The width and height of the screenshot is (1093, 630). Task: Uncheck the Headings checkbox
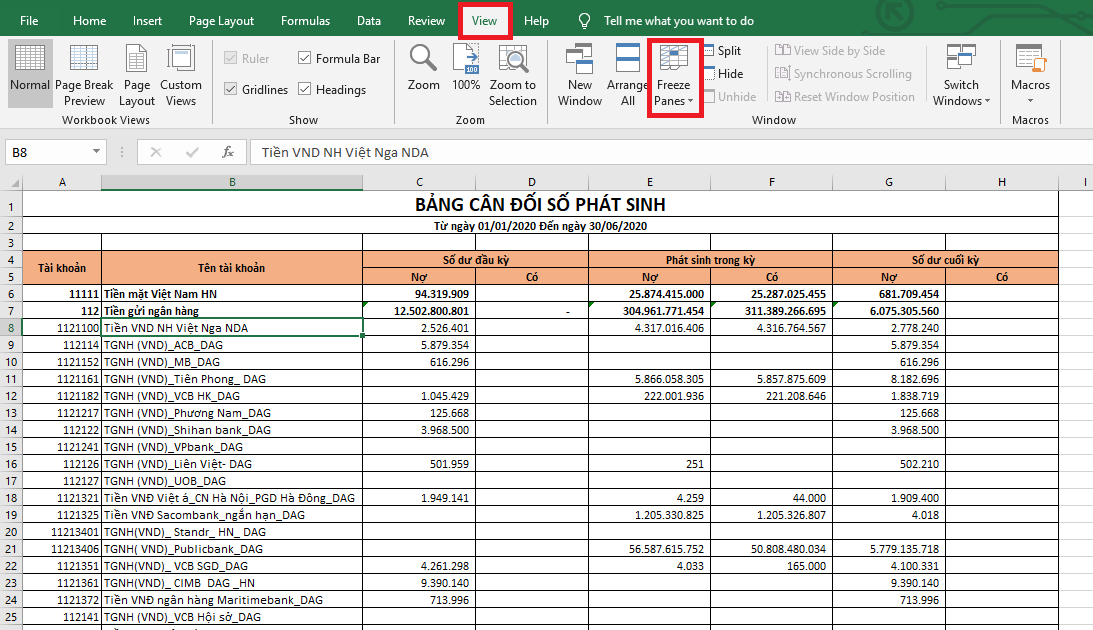click(x=305, y=90)
